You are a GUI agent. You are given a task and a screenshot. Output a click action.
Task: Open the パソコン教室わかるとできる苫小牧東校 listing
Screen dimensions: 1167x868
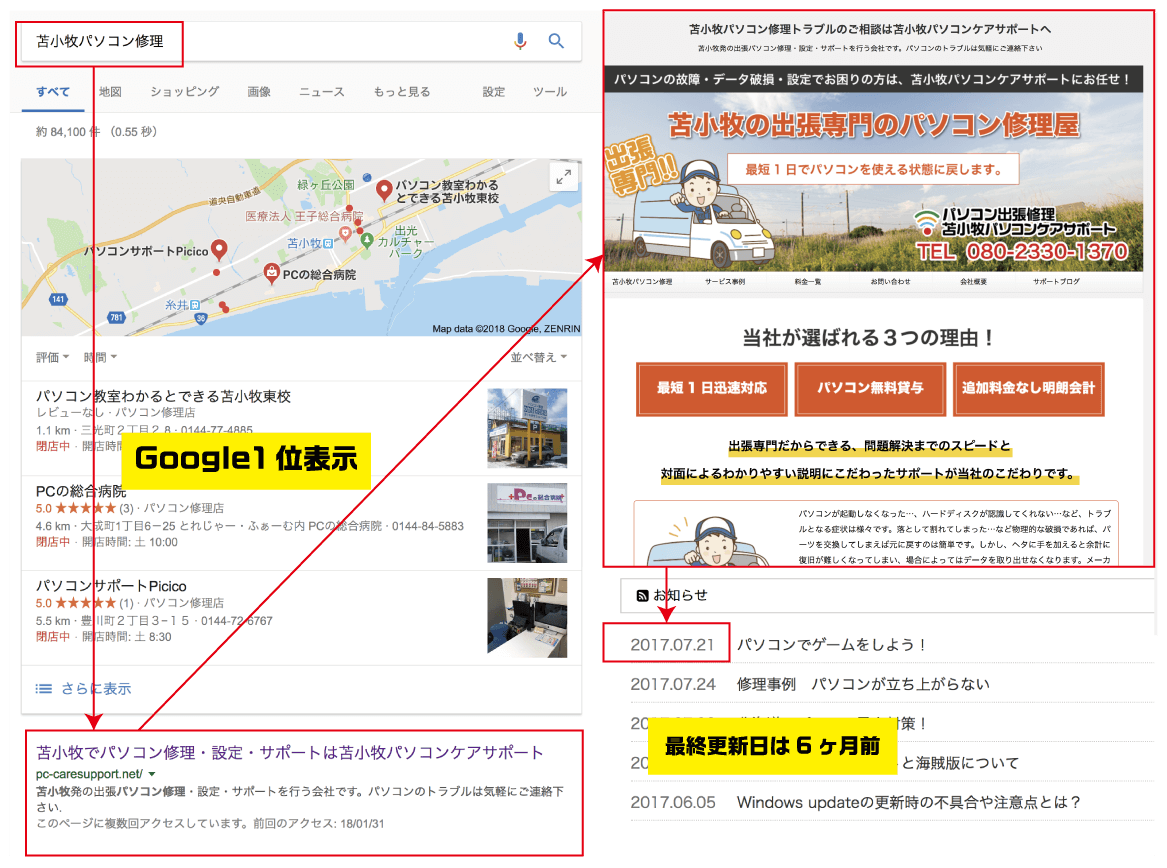pos(163,396)
